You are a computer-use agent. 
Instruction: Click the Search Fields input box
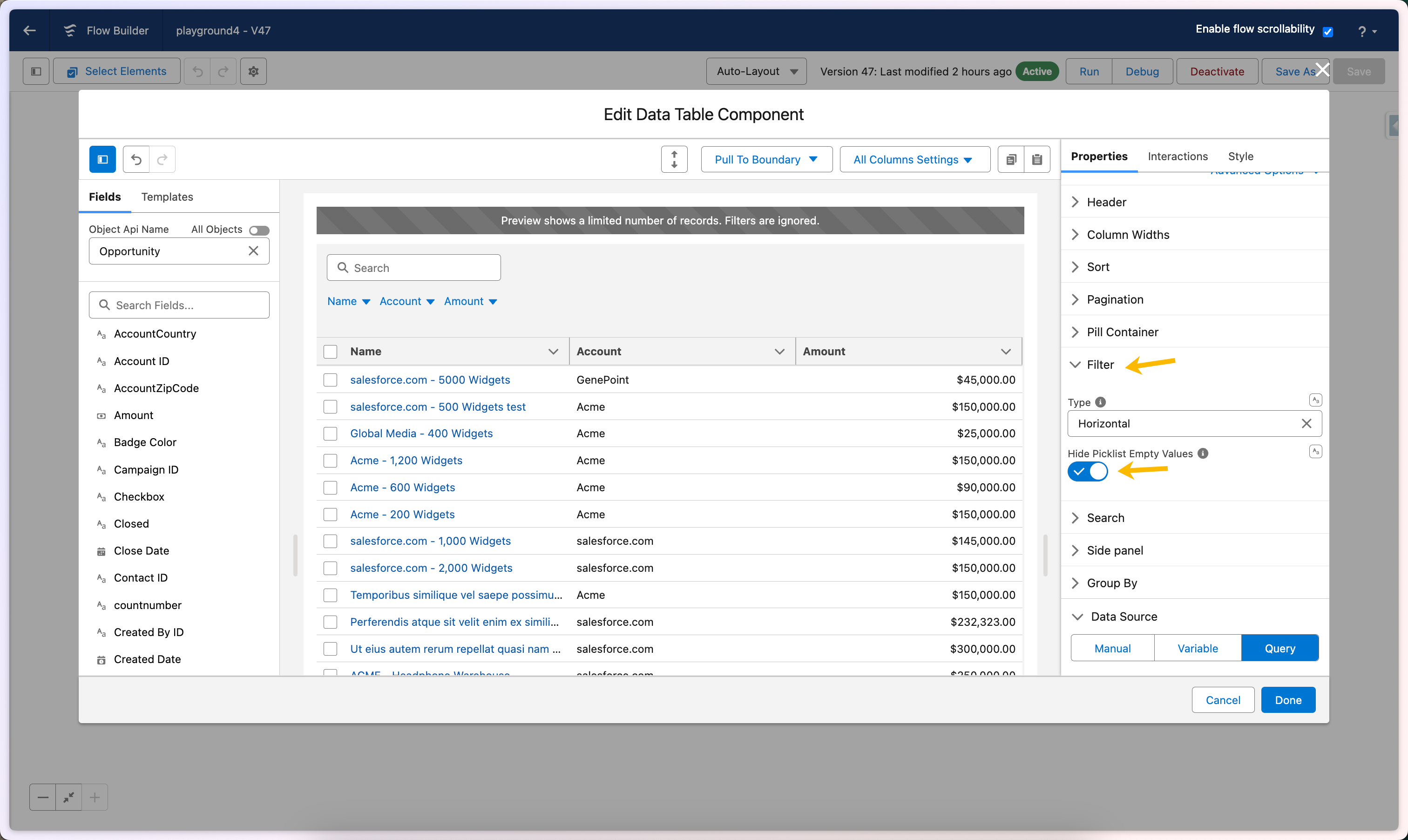pyautogui.click(x=179, y=305)
